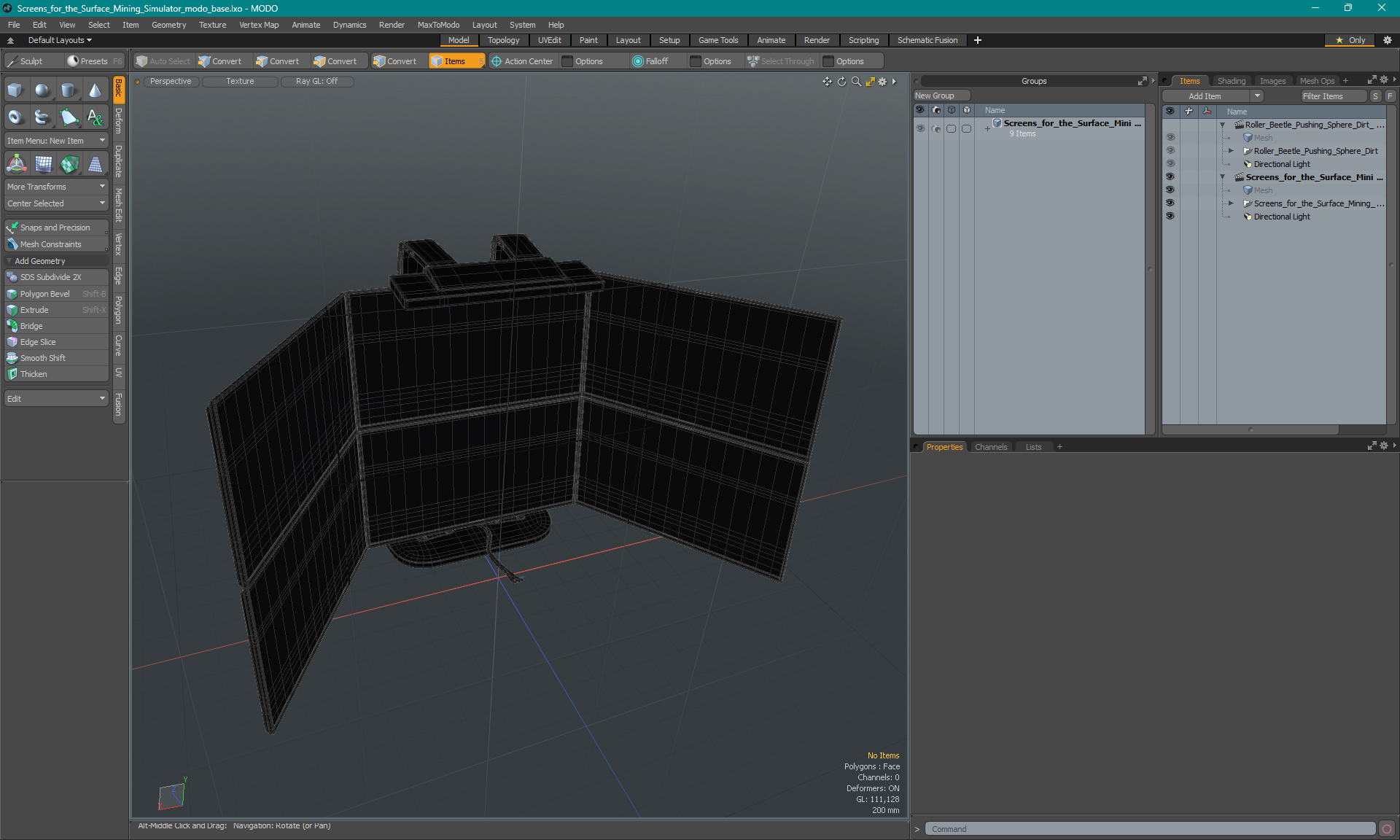This screenshot has height=840, width=1400.
Task: Activate the taper grid tool
Action: coord(95,164)
